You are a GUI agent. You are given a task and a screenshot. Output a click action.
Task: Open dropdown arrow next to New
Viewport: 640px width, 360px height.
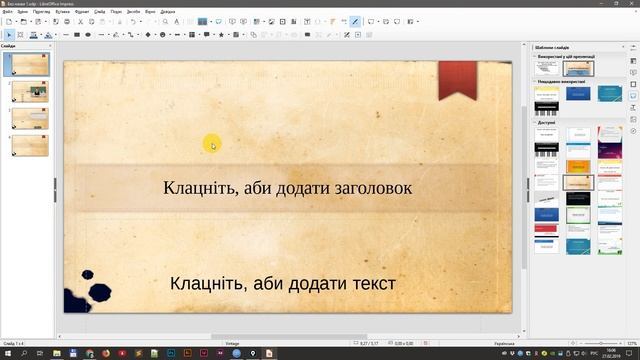point(16,22)
